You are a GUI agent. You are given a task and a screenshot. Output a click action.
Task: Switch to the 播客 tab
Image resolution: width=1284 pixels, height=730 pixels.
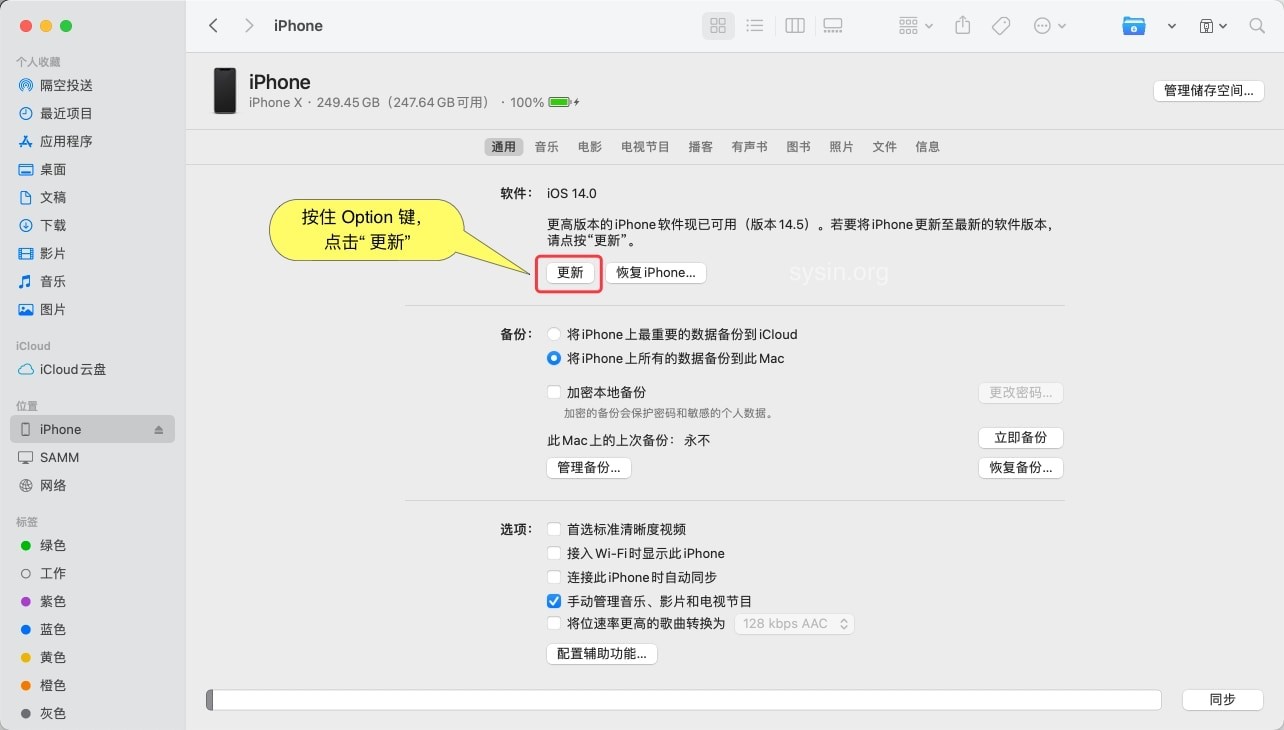(x=701, y=147)
